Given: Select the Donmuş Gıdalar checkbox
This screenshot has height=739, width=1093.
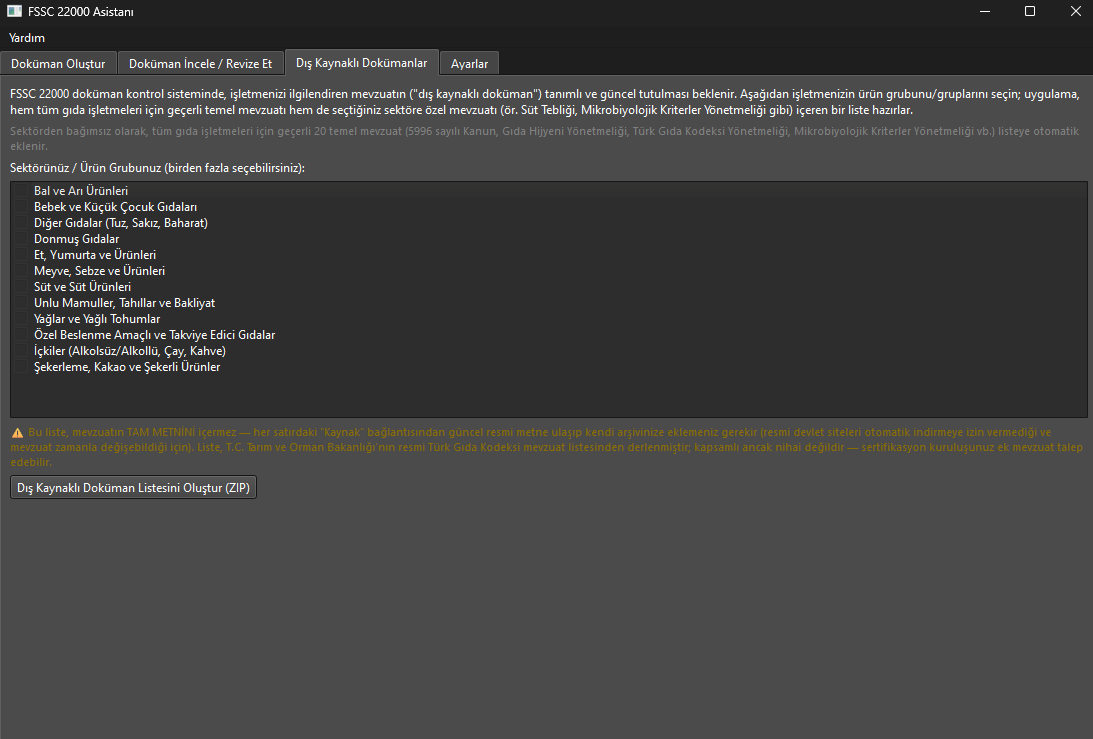Looking at the screenshot, I should click(x=22, y=238).
